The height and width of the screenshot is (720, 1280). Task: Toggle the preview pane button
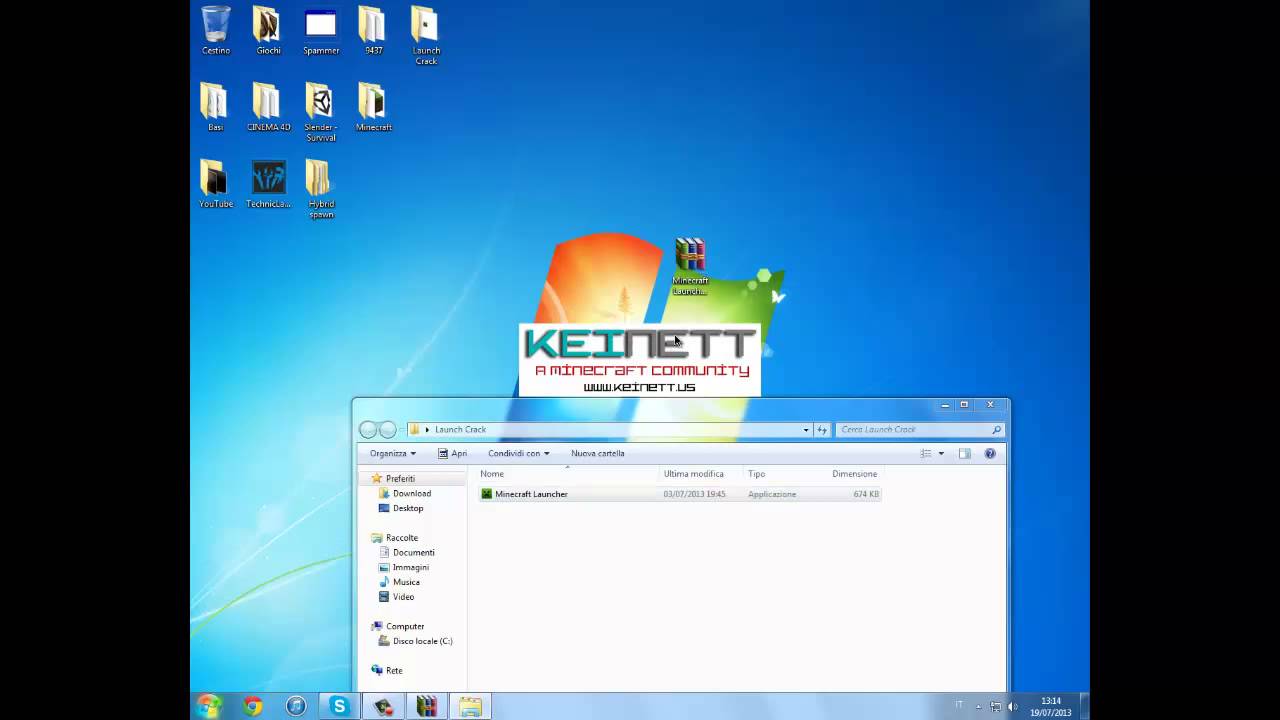pos(965,454)
